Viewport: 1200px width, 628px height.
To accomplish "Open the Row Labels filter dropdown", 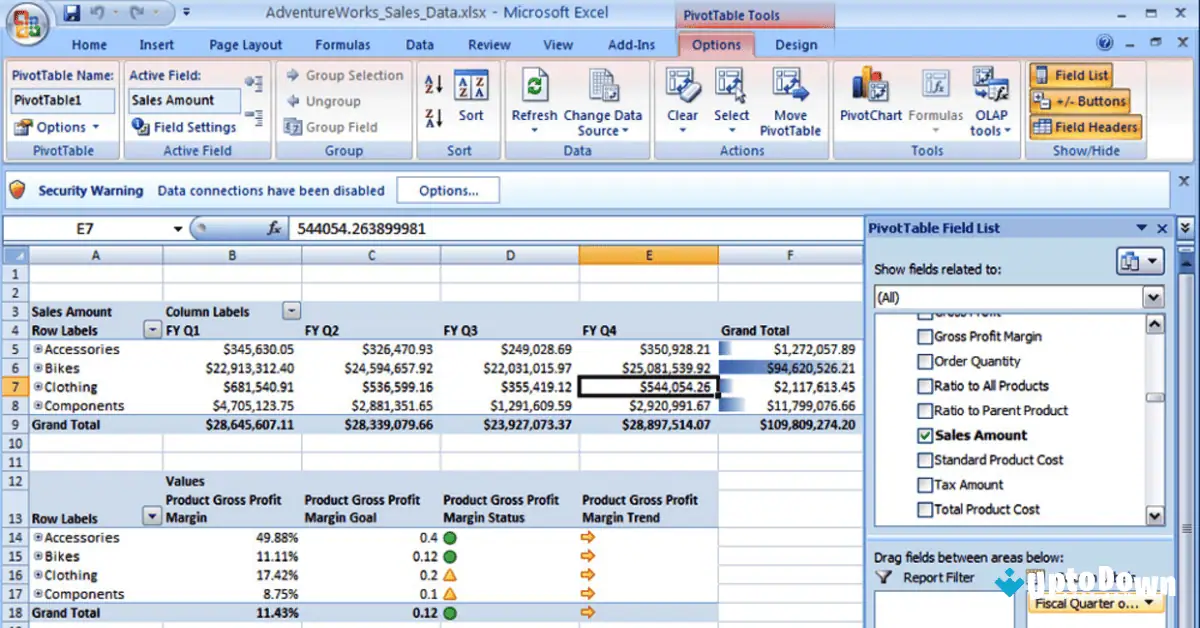I will [151, 330].
